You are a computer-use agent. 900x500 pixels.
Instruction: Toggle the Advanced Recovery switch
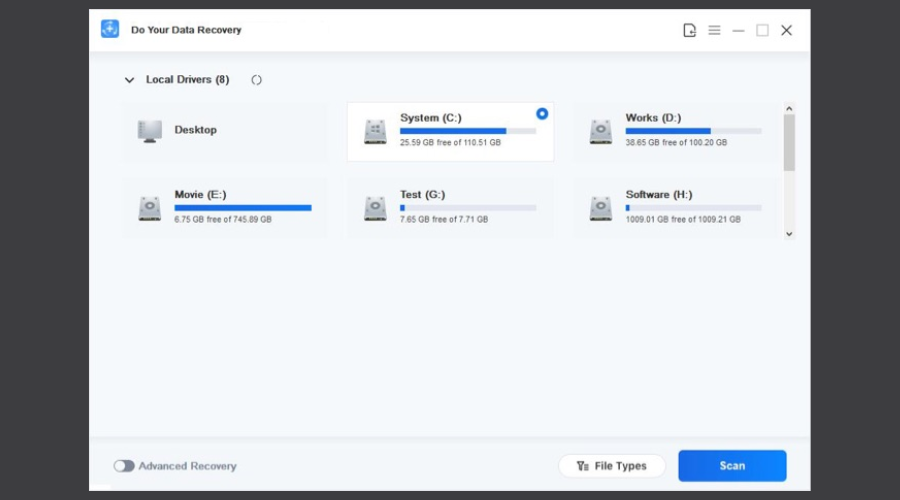point(123,466)
